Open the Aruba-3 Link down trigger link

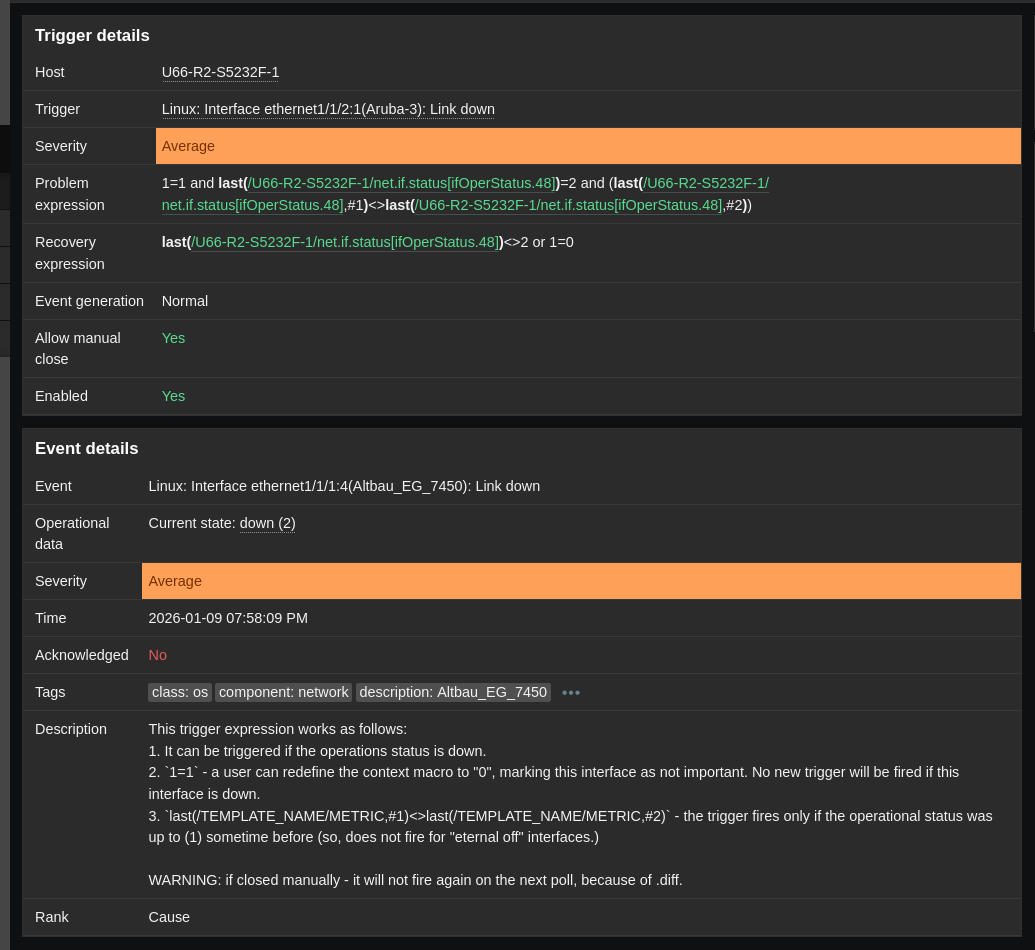click(x=328, y=109)
